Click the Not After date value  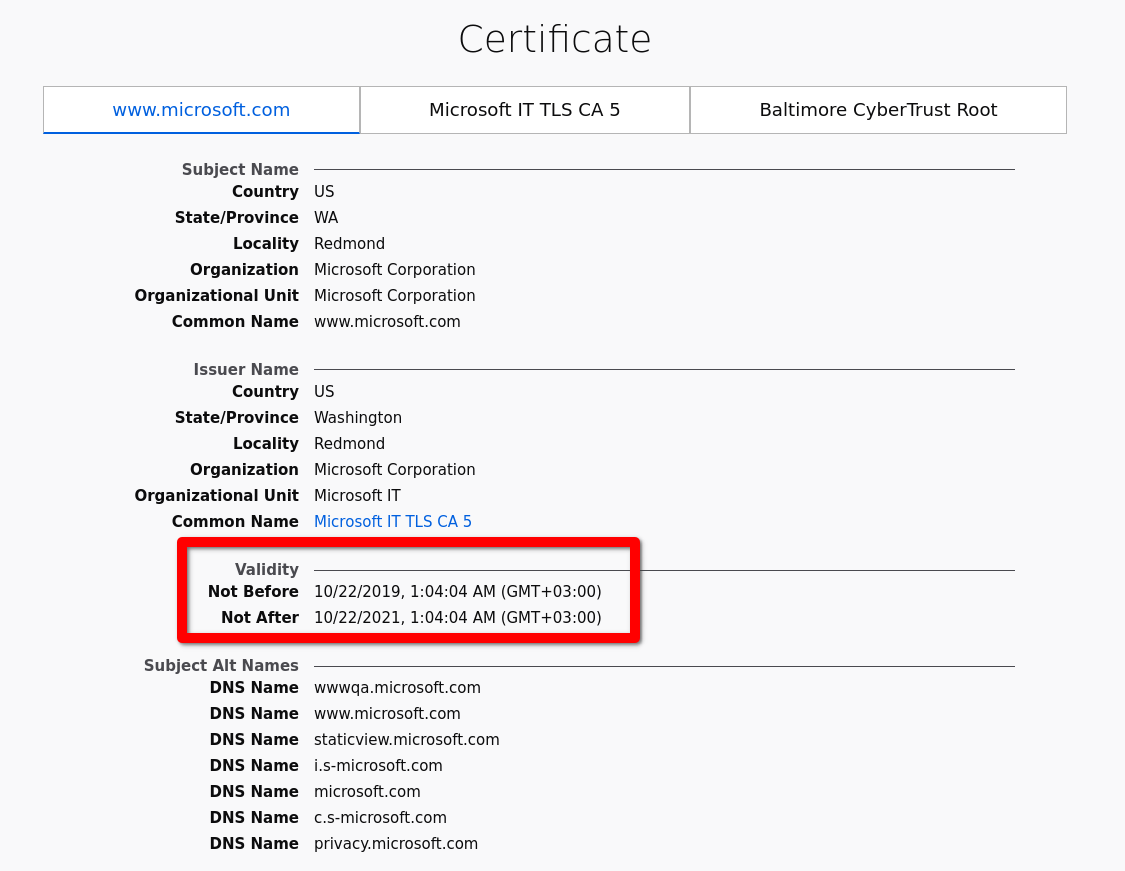click(x=458, y=618)
